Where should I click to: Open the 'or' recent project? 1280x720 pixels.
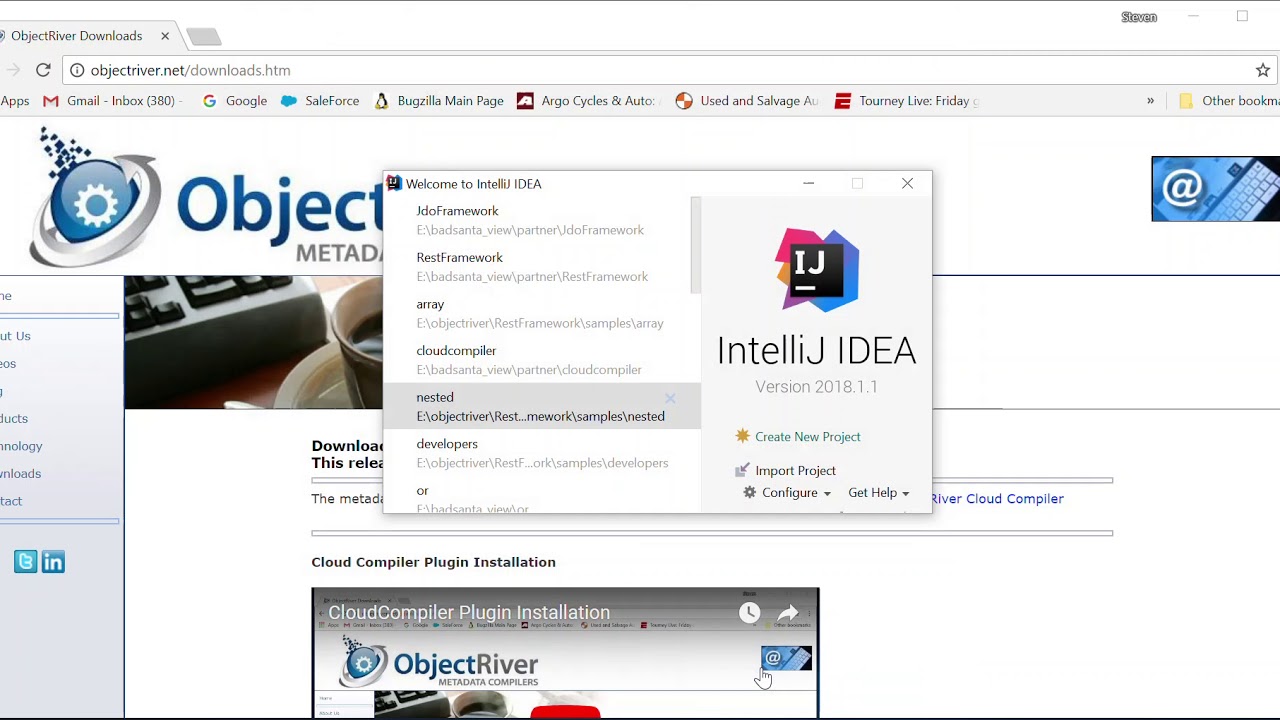537,499
